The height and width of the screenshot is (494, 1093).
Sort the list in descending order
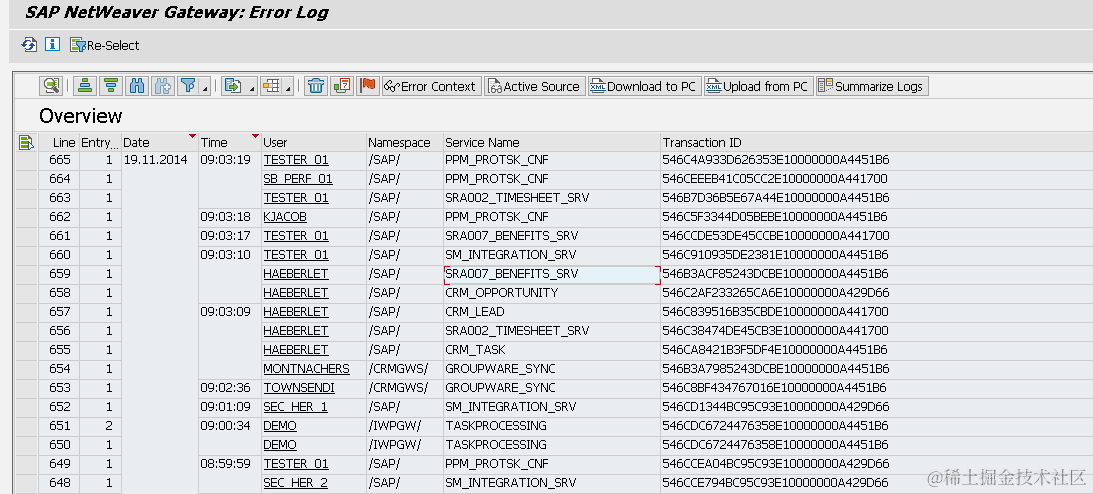[x=110, y=86]
